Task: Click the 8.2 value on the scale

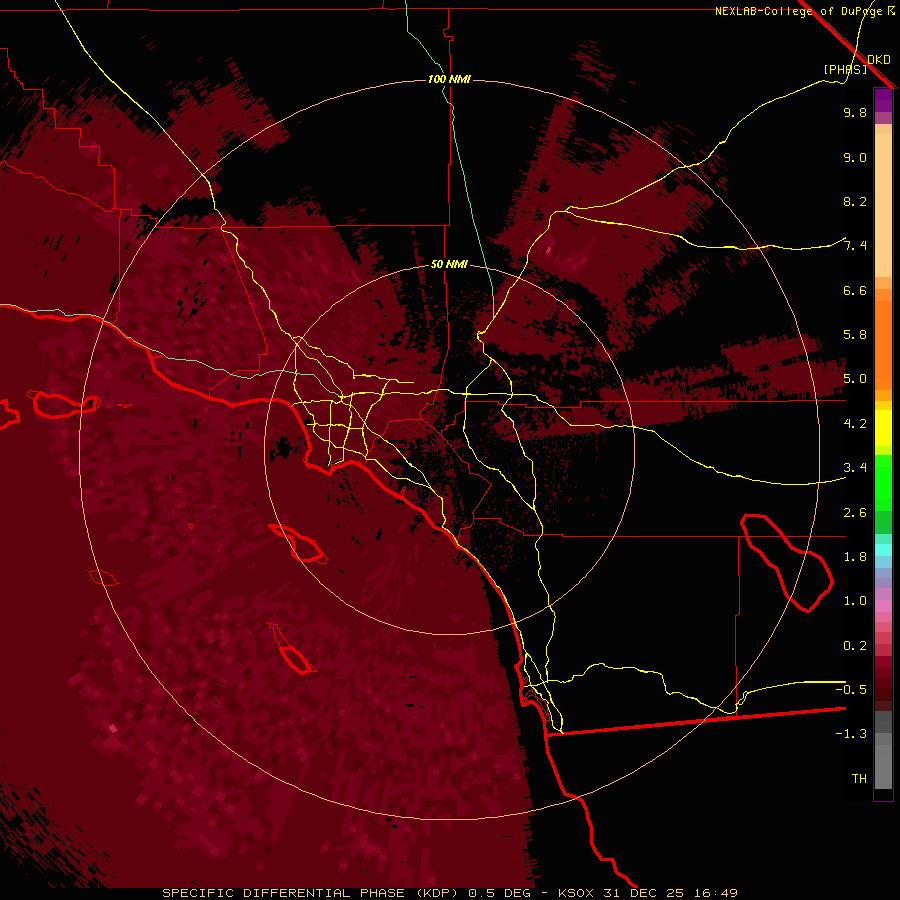Action: pos(855,201)
